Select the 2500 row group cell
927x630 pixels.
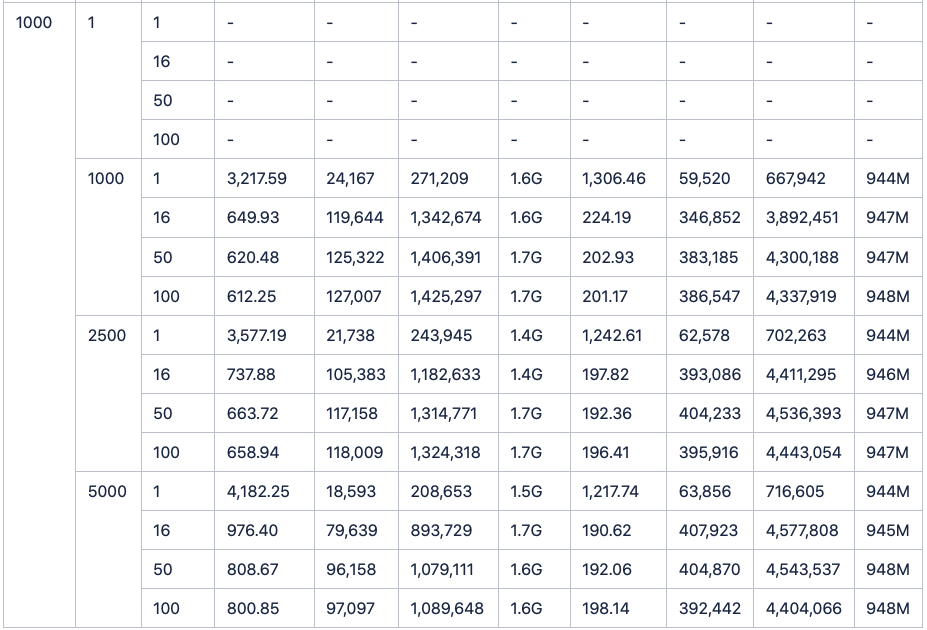coord(107,336)
